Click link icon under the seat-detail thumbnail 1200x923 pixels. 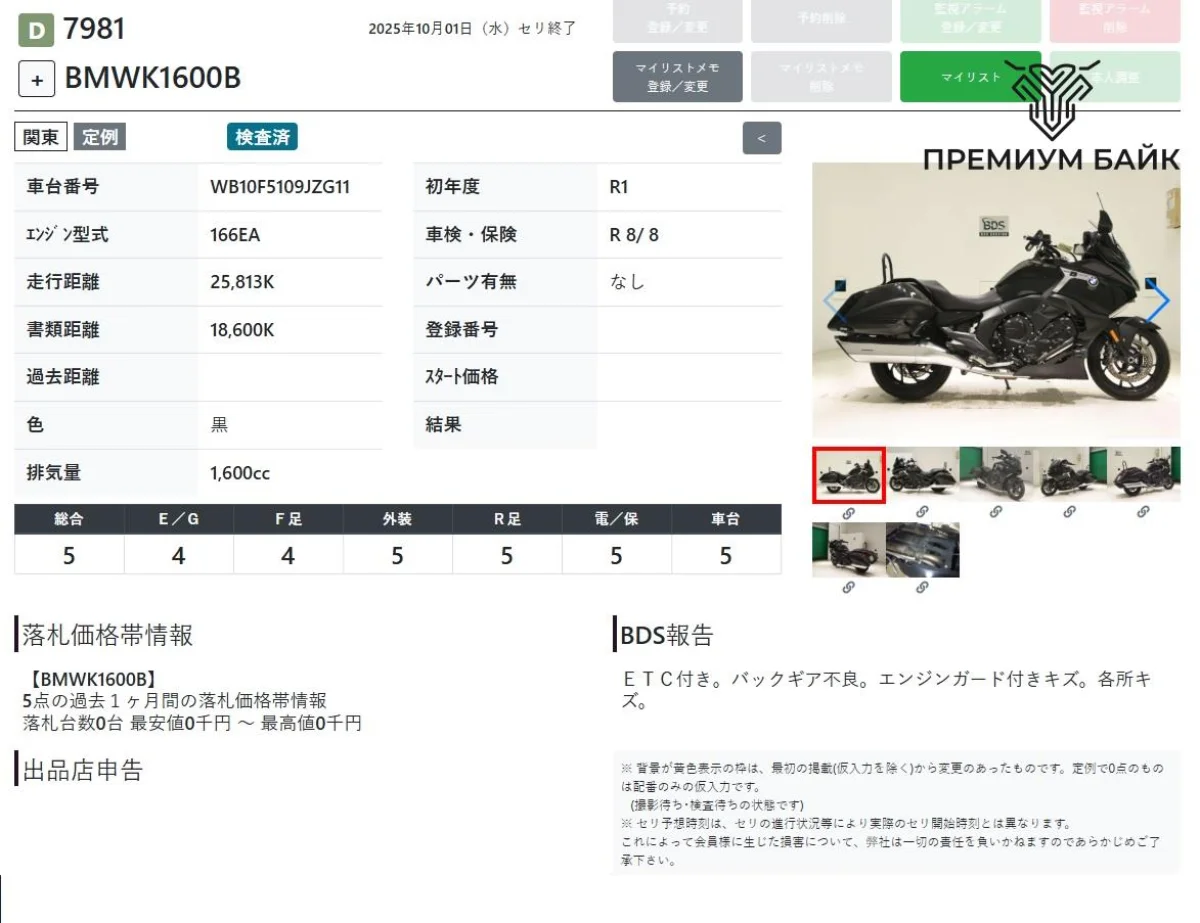(922, 587)
